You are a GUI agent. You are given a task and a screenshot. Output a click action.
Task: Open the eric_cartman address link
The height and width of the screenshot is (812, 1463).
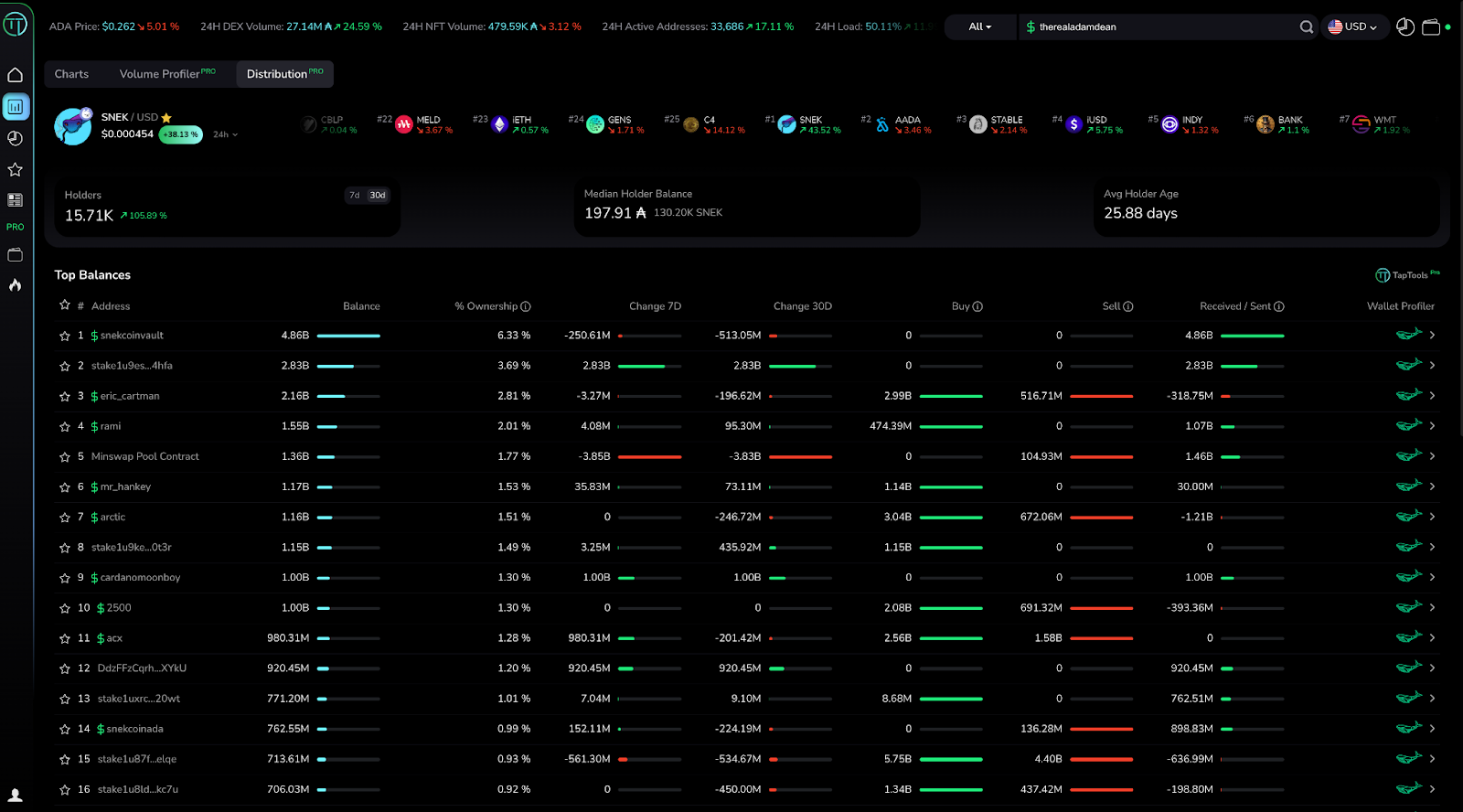[125, 396]
